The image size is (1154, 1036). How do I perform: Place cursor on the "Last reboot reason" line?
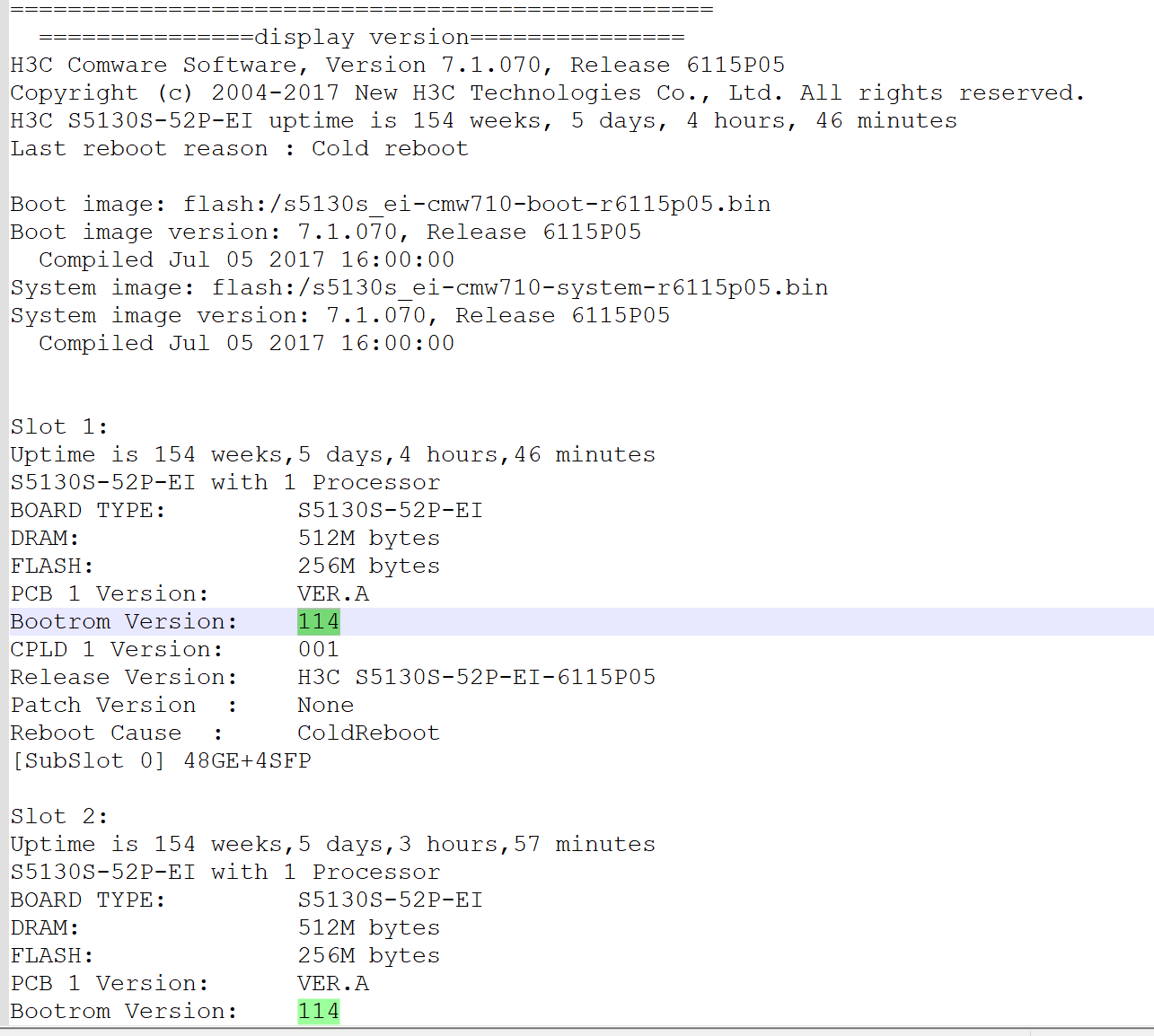coord(240,149)
